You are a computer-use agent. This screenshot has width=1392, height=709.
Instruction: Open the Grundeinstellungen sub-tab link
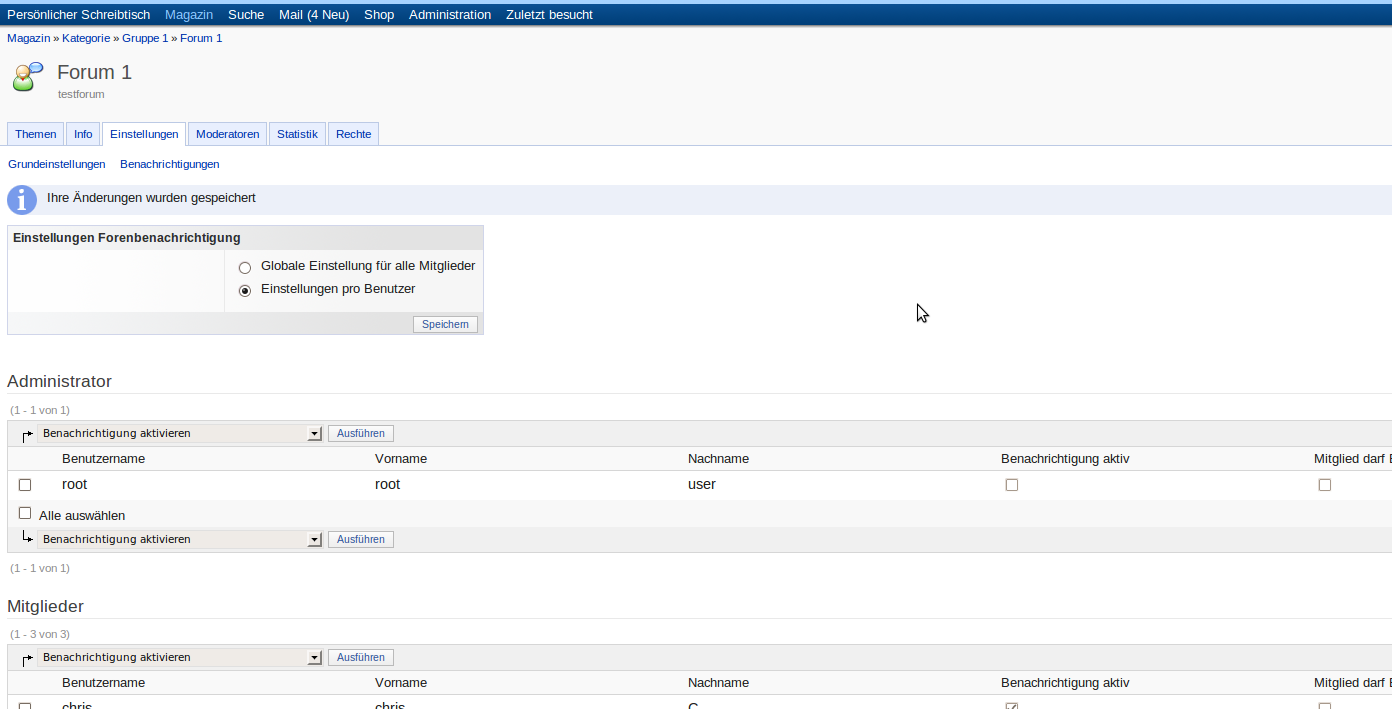pos(57,164)
